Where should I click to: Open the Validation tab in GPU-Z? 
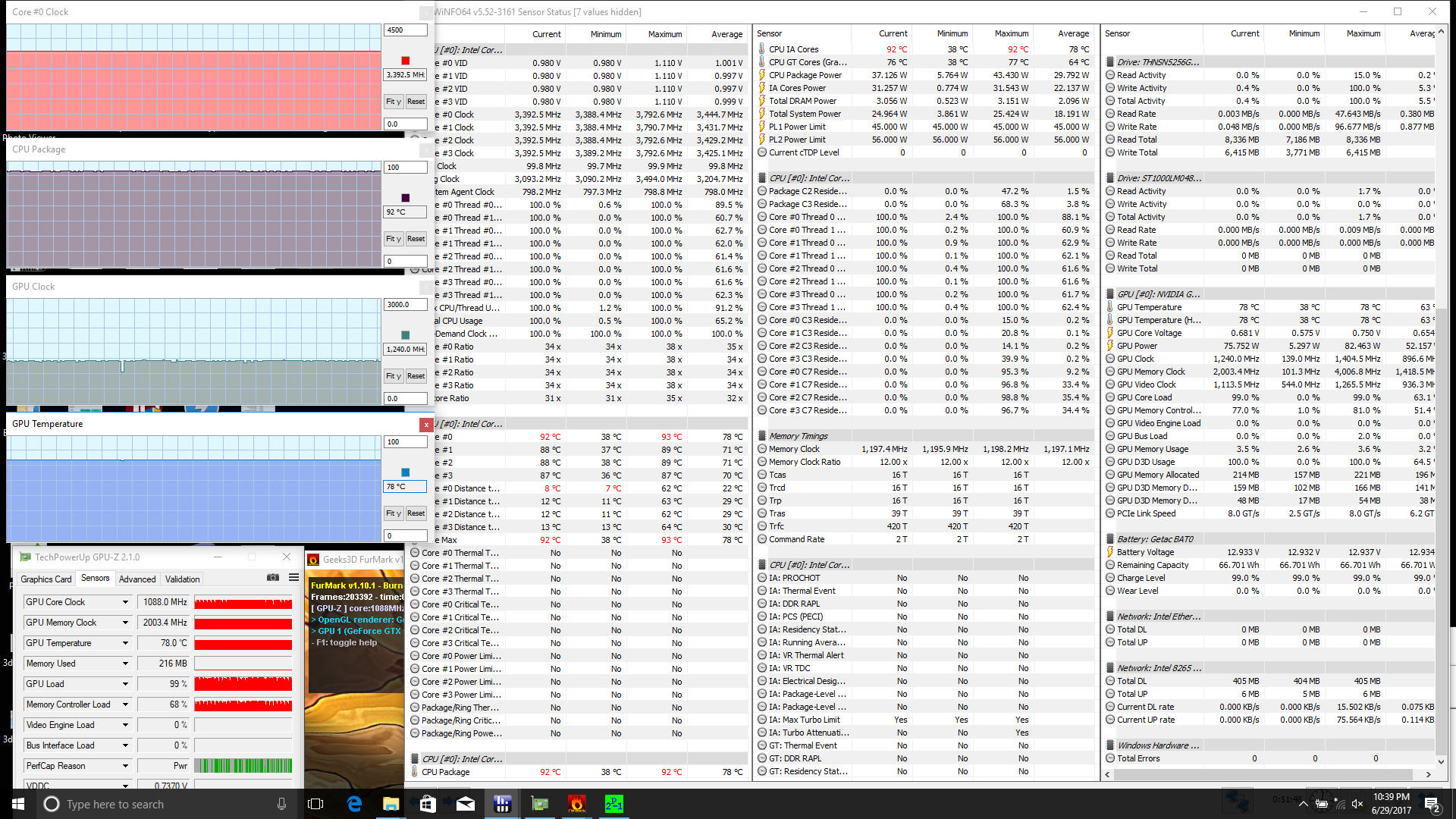pyautogui.click(x=183, y=579)
